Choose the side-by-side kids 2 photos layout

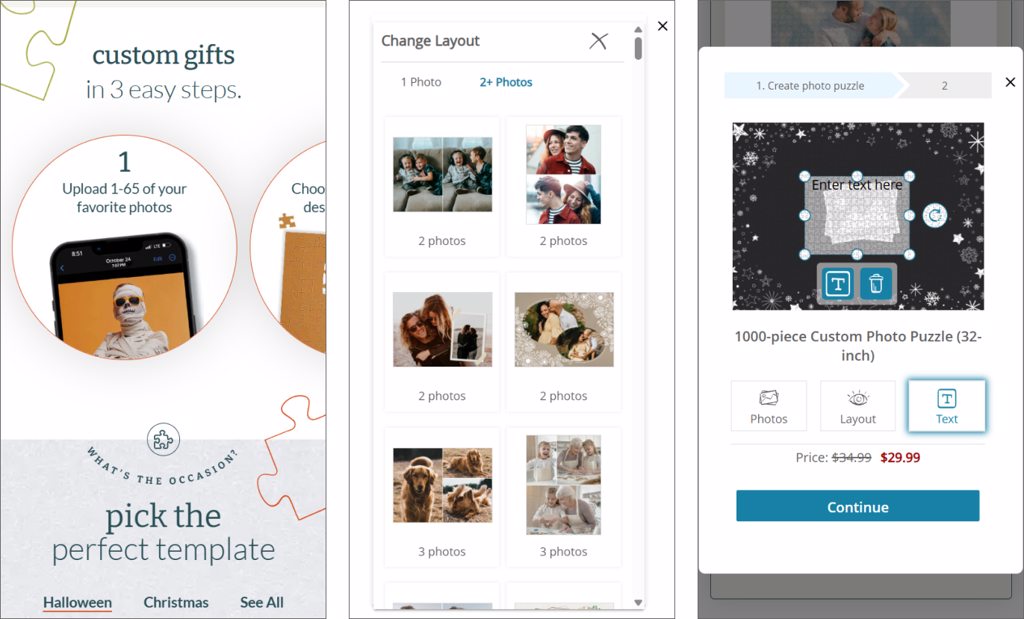tap(442, 187)
